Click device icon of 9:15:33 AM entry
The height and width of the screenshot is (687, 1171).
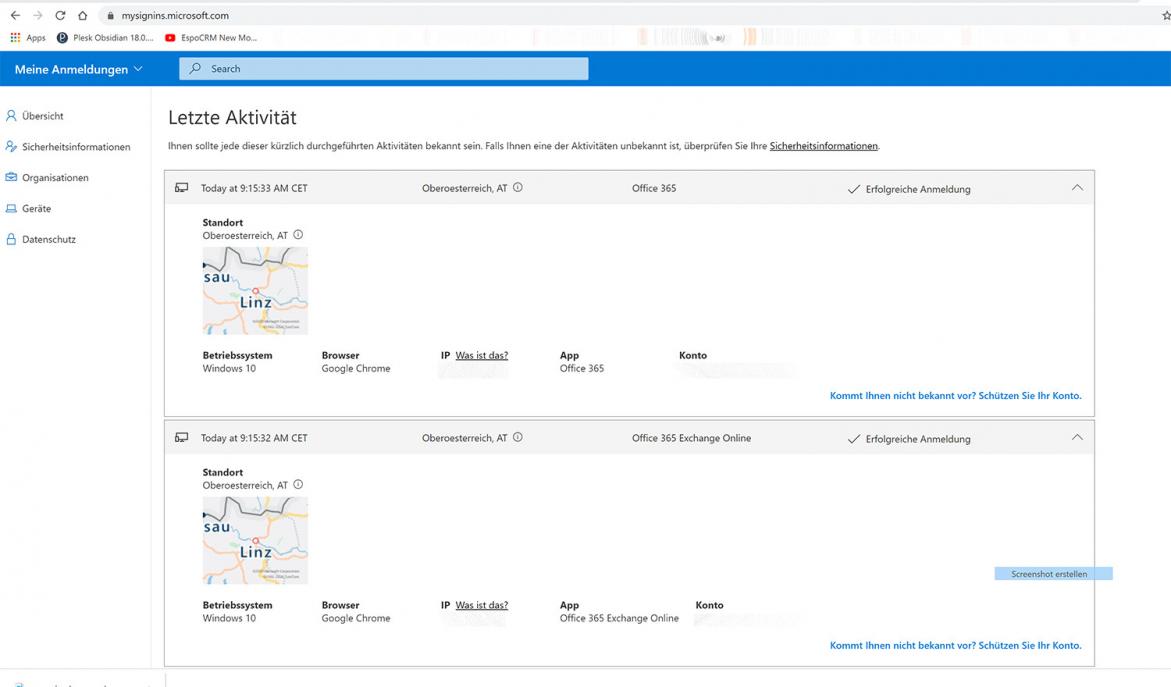pos(181,187)
